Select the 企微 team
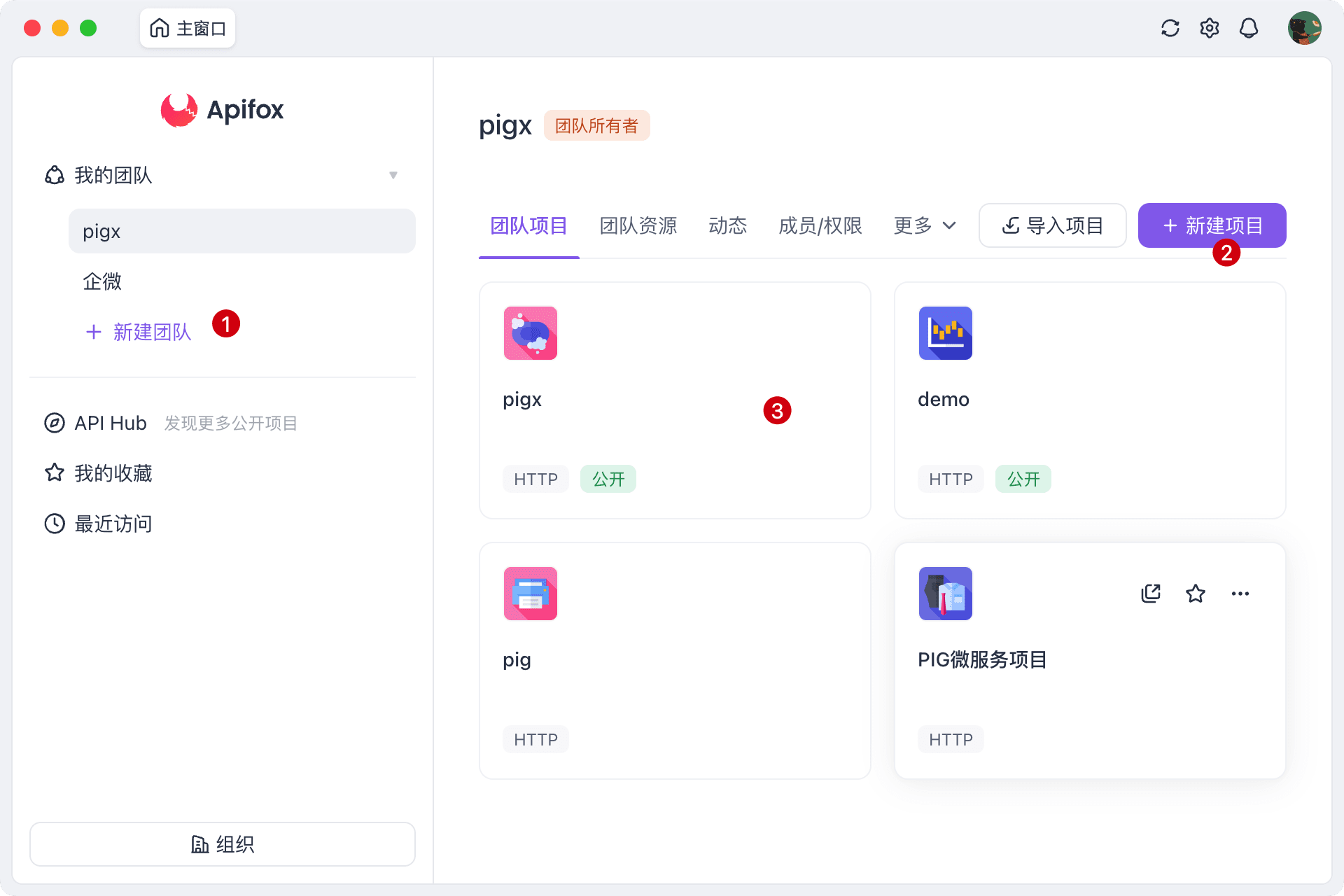 242,281
